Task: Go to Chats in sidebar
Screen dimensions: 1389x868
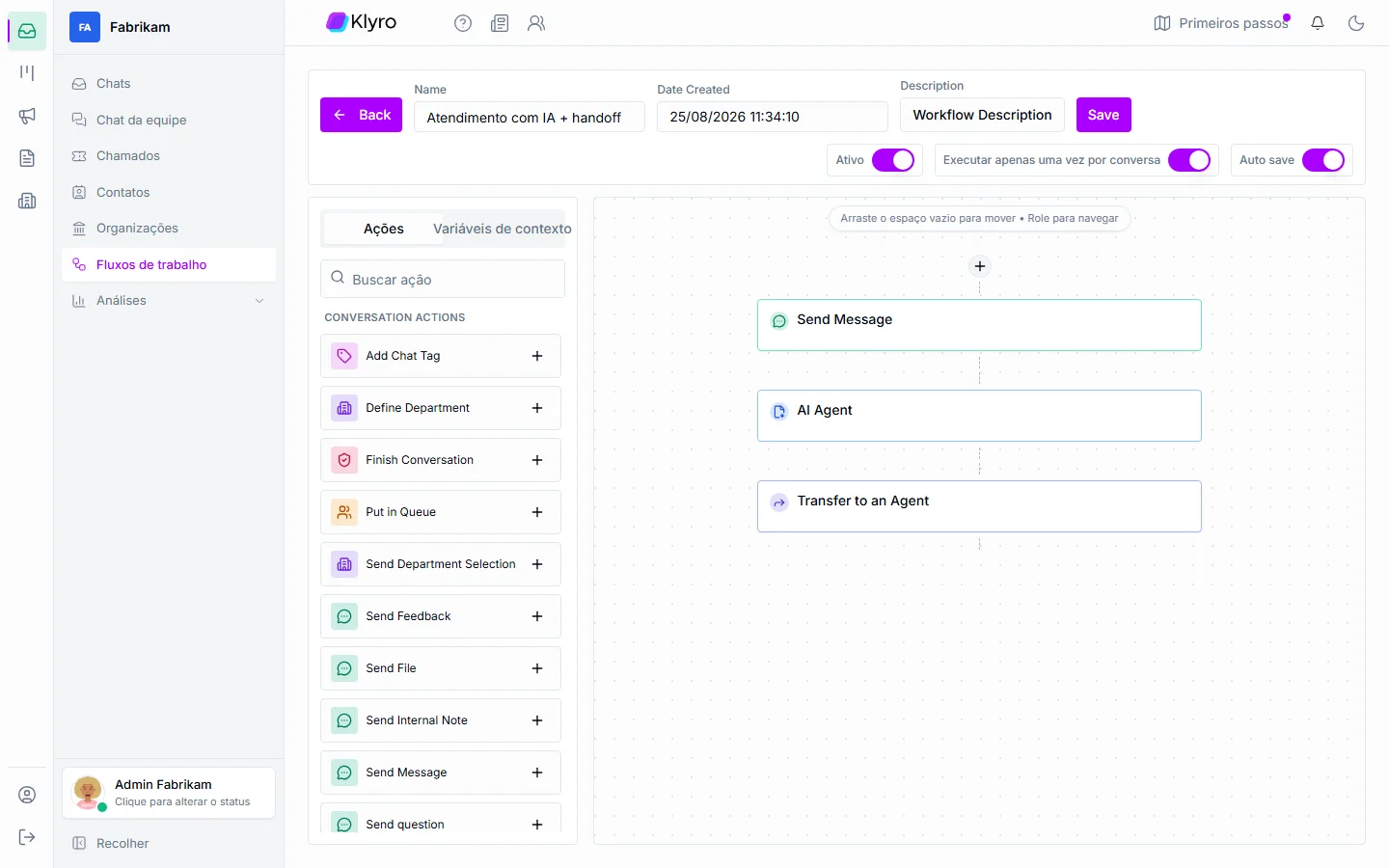Action: 169,84
